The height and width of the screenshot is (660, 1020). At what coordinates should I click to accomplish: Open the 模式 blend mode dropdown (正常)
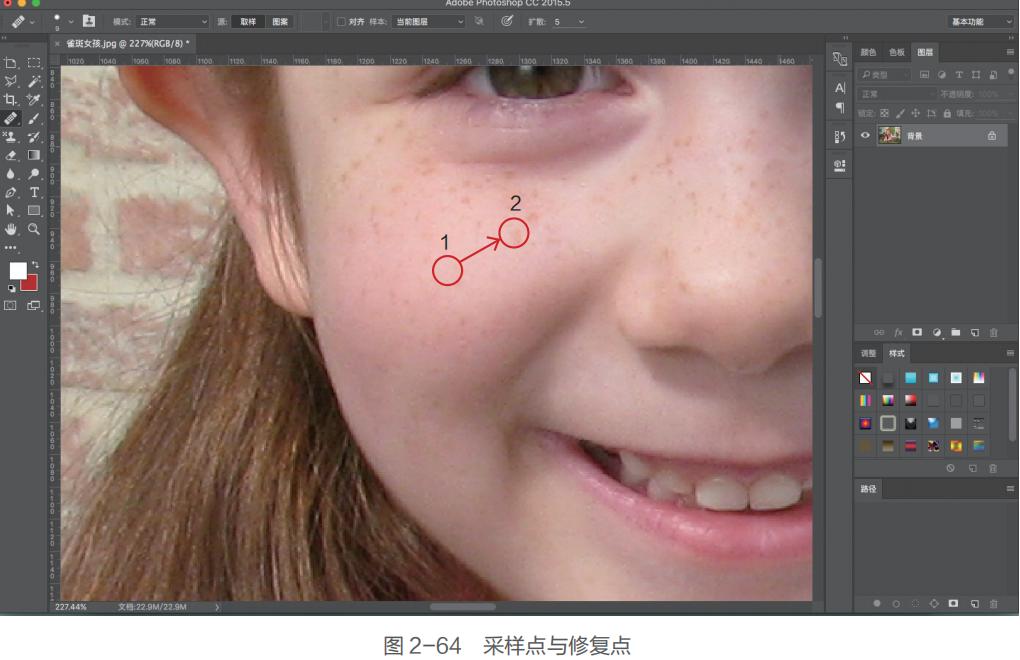pos(172,21)
